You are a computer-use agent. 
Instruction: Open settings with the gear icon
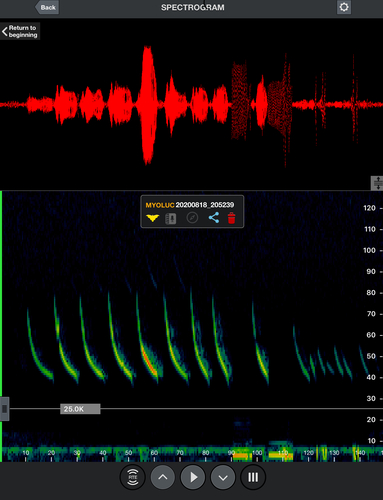coord(344,7)
